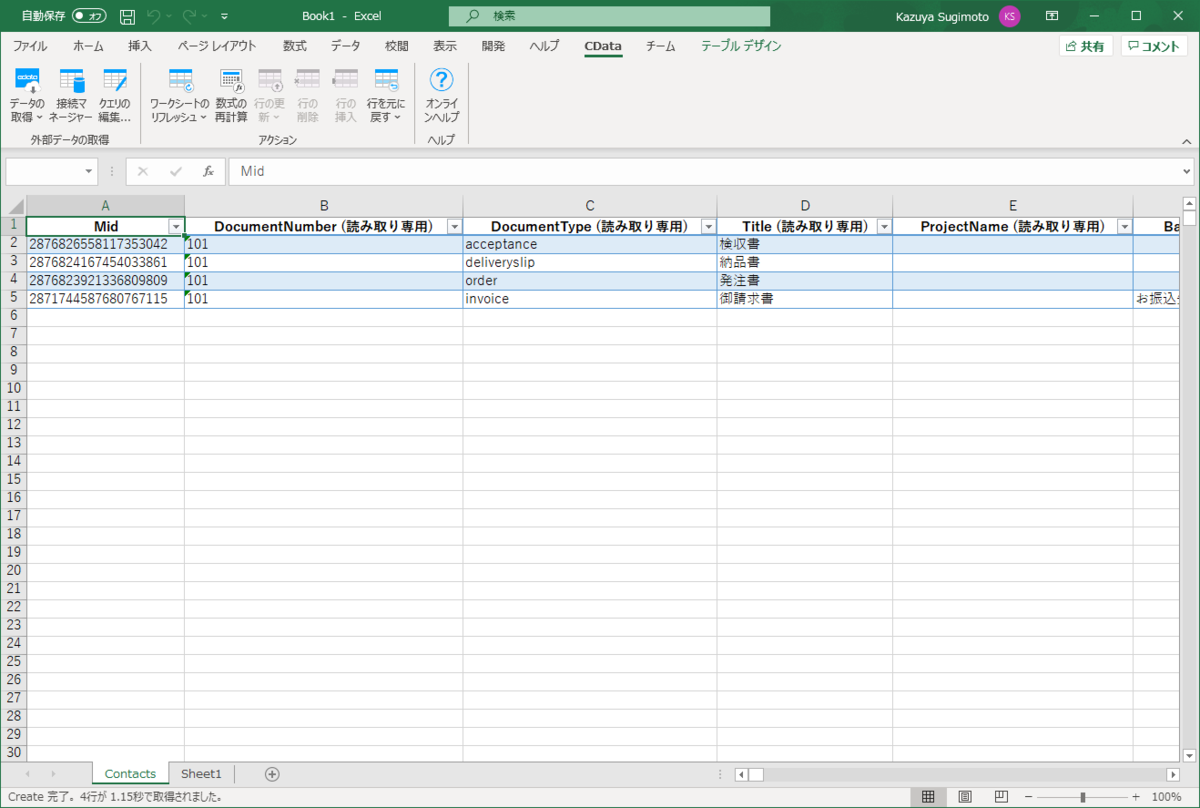Open 接続マネージャー connection manager
This screenshot has height=808, width=1200.
pos(71,96)
